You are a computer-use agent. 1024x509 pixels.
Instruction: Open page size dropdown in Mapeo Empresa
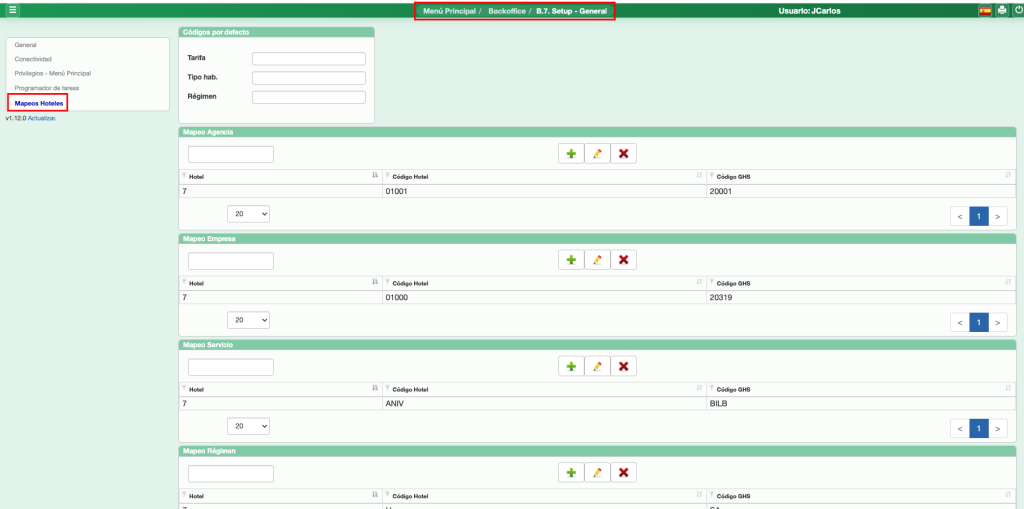(x=248, y=320)
